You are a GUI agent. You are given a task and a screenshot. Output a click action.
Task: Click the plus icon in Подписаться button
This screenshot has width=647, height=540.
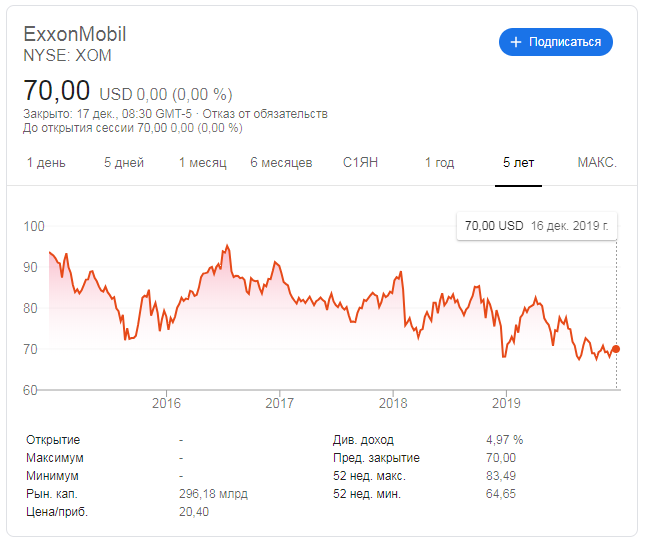click(516, 42)
